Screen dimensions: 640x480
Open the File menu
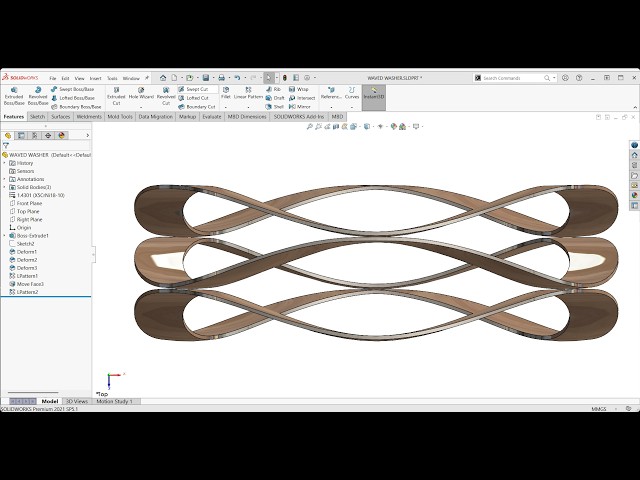point(53,78)
